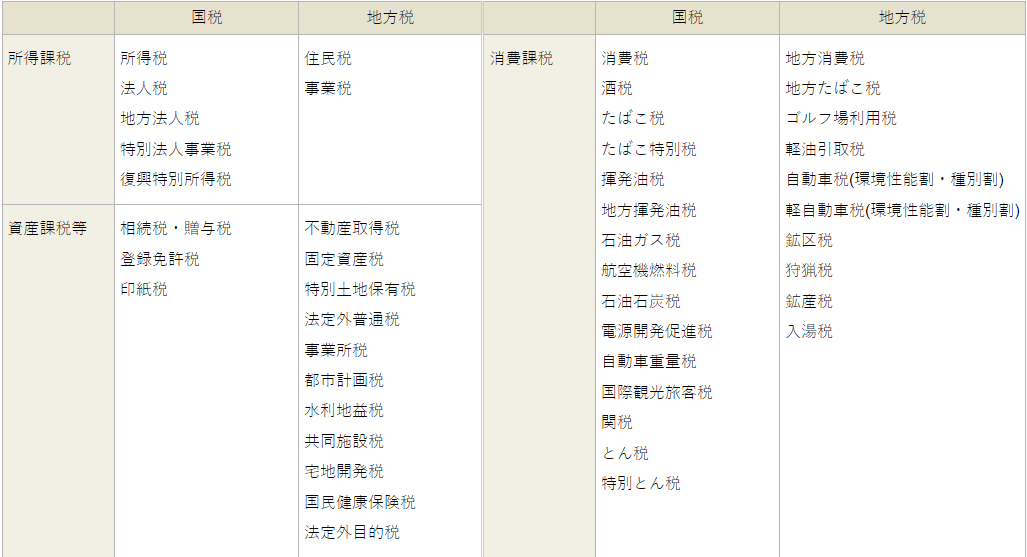Viewport: 1027px width, 557px height.
Task: Click the 地方税 header above 住民税
Action: 390,18
